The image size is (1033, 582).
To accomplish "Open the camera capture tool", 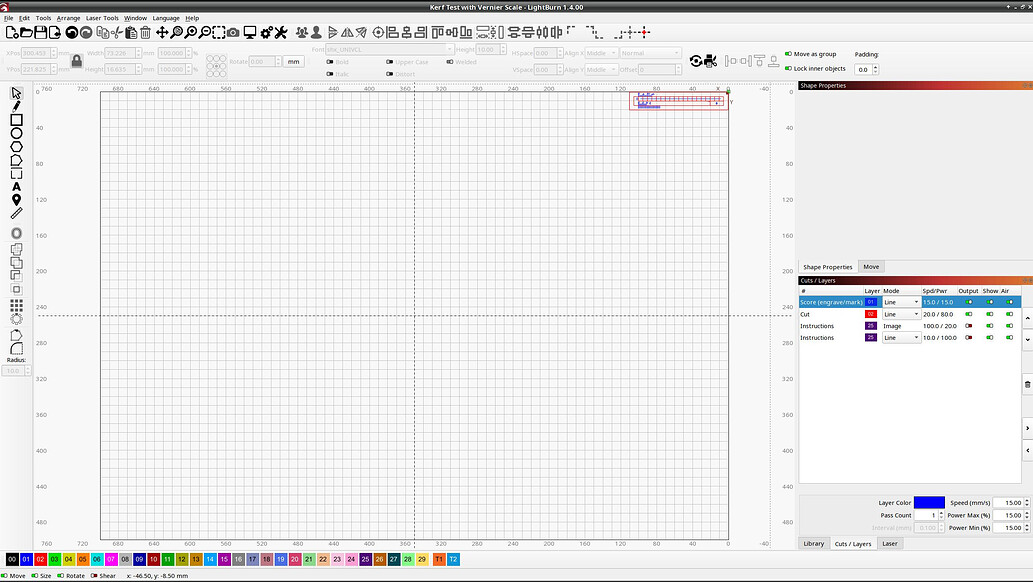I will [233, 33].
